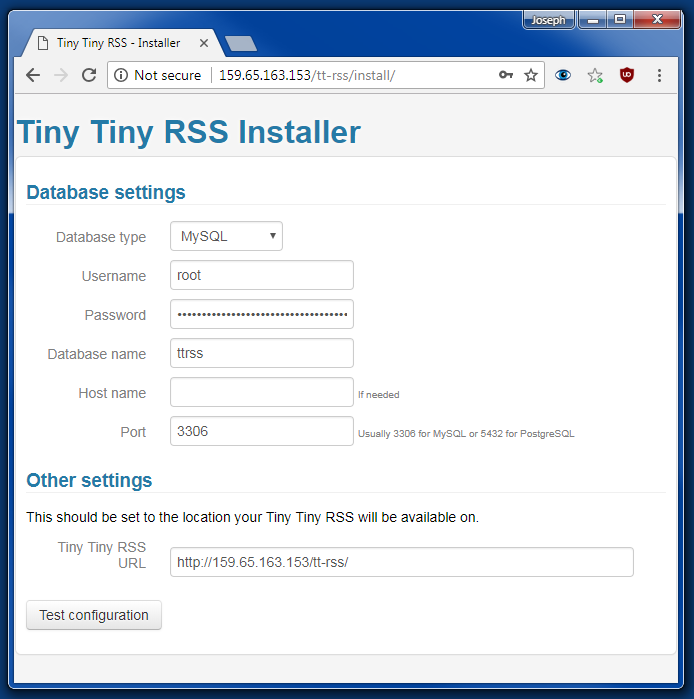
Task: Open a new browser tab
Action: pyautogui.click(x=241, y=44)
